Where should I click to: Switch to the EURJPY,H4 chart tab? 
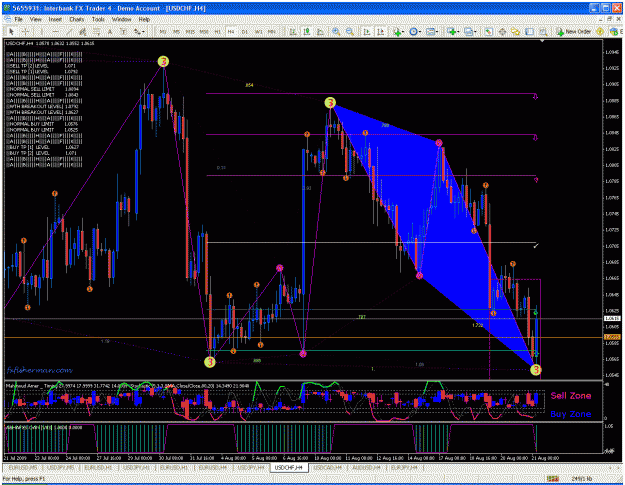pyautogui.click(x=404, y=467)
